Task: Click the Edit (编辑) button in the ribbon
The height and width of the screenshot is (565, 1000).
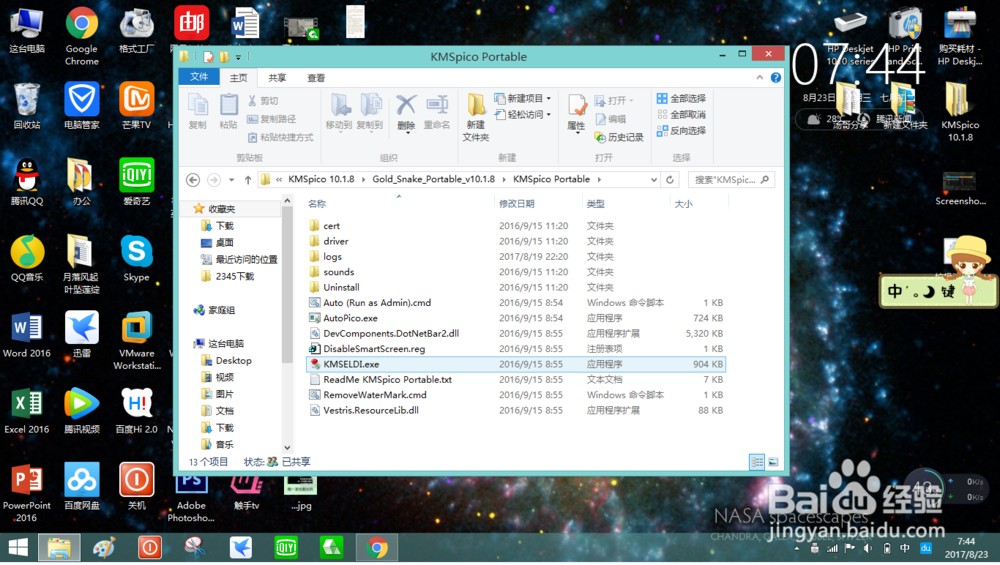Action: point(611,119)
